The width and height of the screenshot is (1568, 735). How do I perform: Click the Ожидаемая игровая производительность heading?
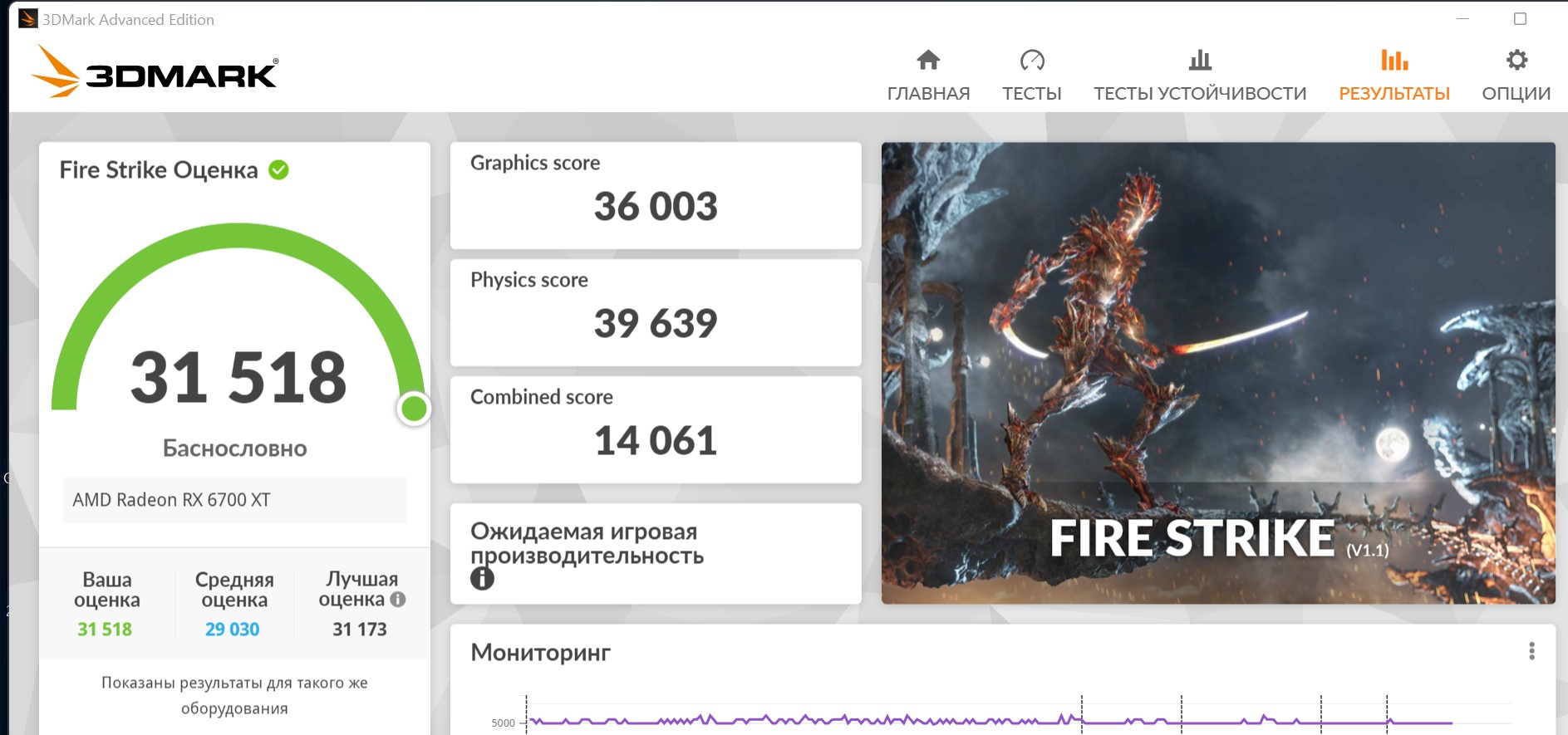tap(587, 543)
